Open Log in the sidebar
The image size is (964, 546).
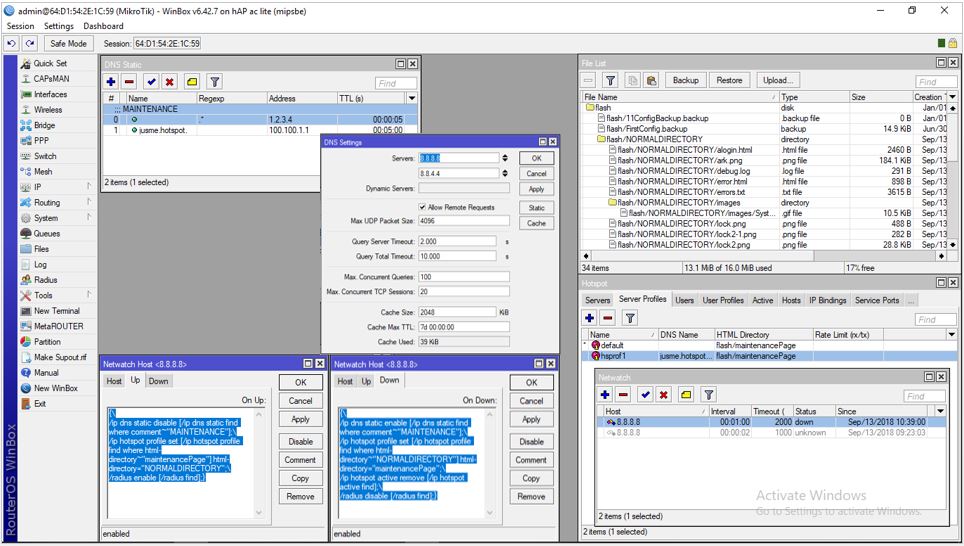(x=40, y=264)
